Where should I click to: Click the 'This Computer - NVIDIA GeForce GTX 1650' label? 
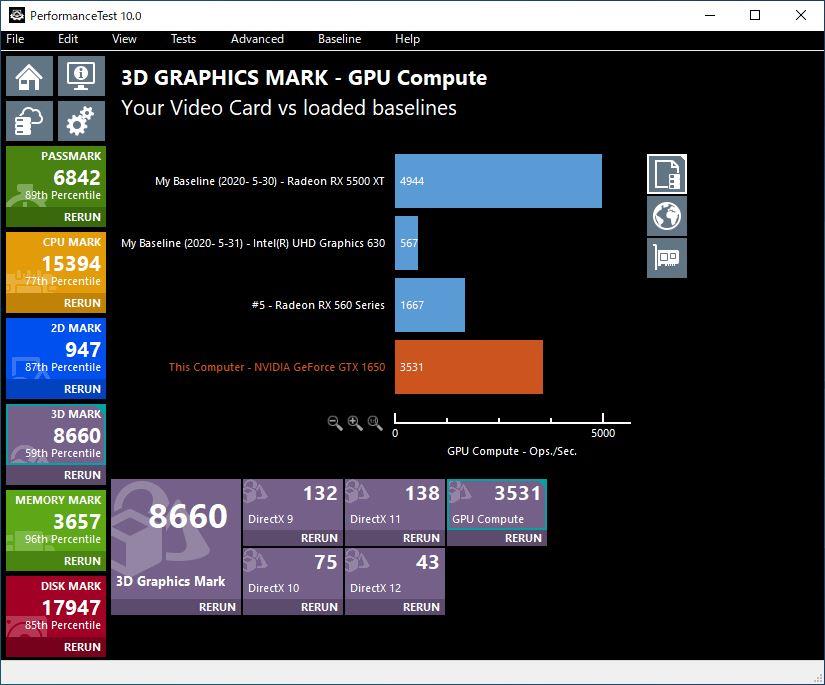click(277, 367)
